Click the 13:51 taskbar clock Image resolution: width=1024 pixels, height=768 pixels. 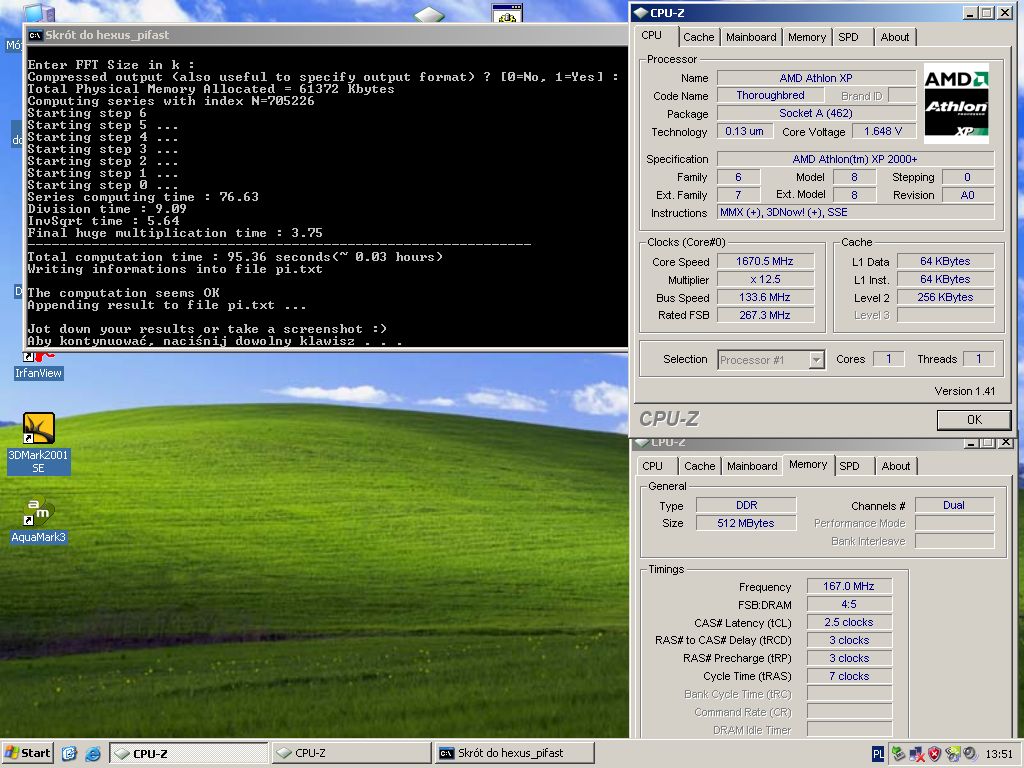click(x=999, y=754)
